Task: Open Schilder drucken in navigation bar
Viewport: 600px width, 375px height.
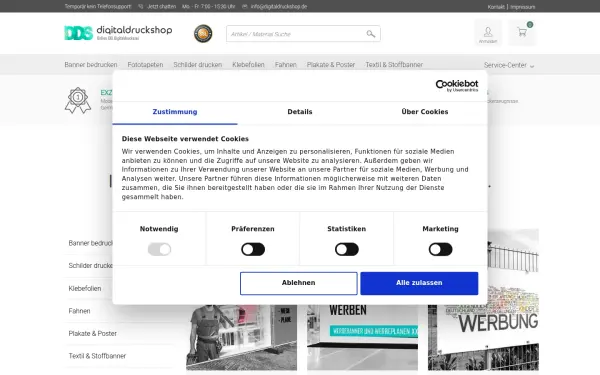Action: (x=197, y=65)
